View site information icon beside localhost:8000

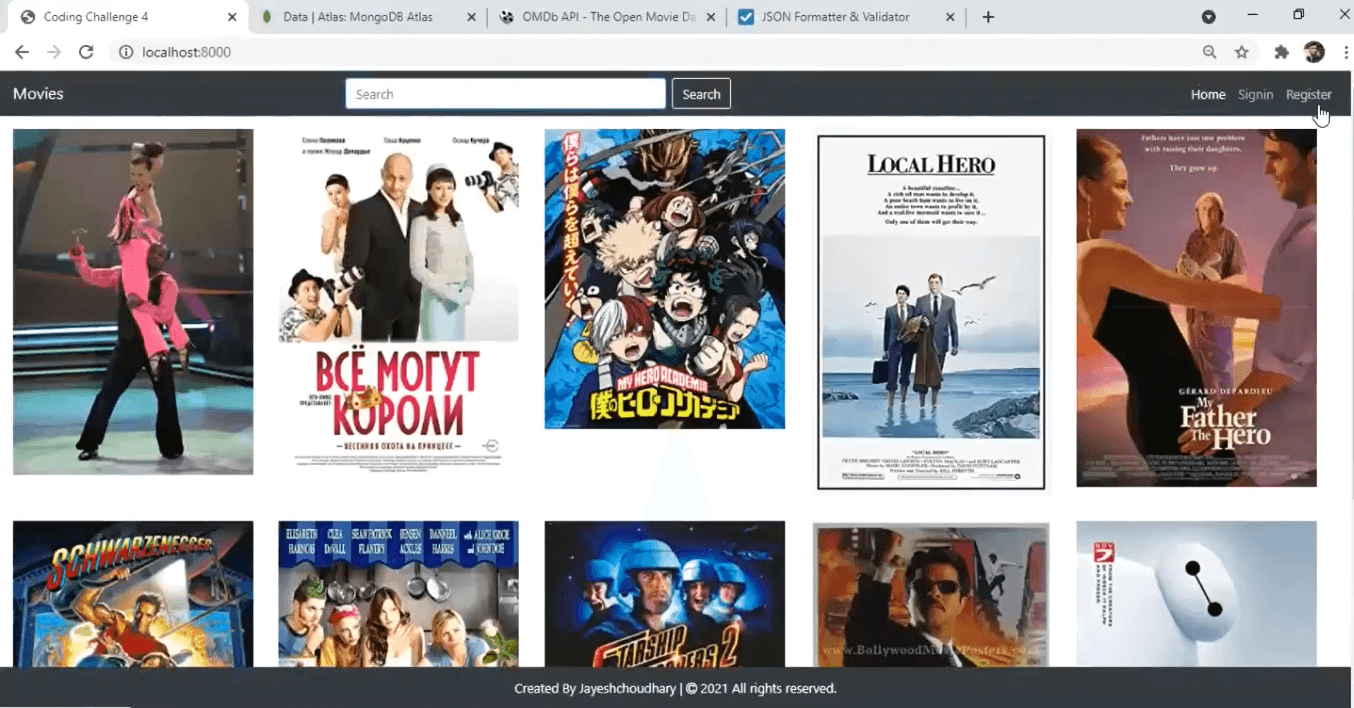point(126,52)
